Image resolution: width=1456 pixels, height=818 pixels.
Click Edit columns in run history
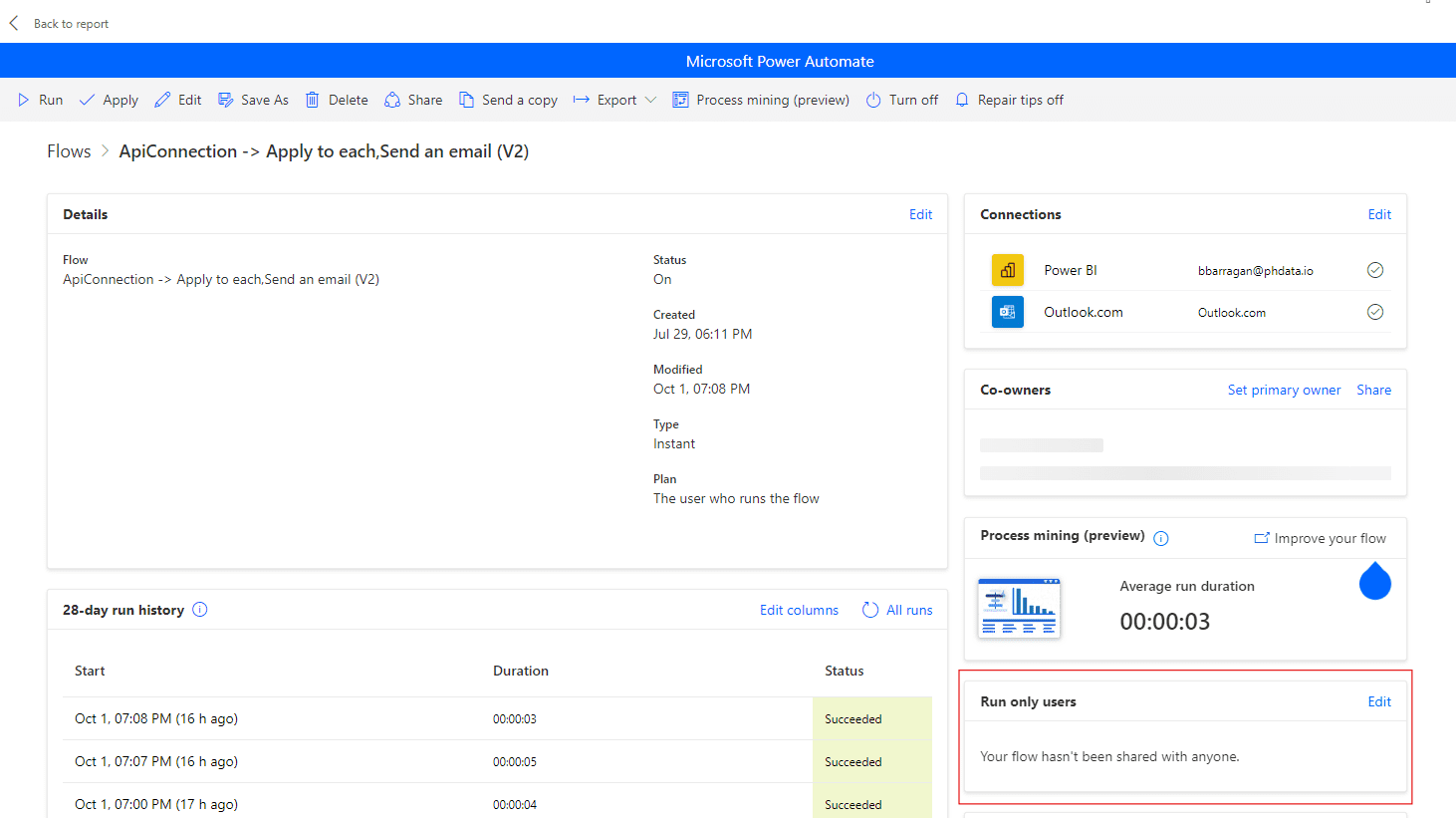click(799, 610)
